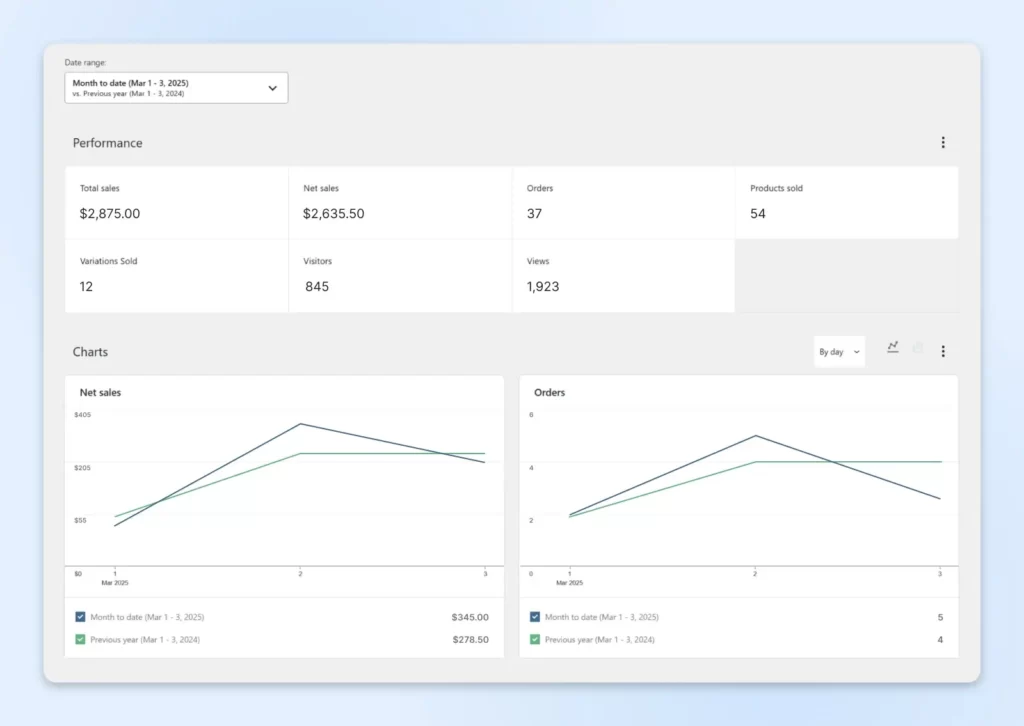Switch to bar chart view
The image size is (1024, 726).
(918, 348)
